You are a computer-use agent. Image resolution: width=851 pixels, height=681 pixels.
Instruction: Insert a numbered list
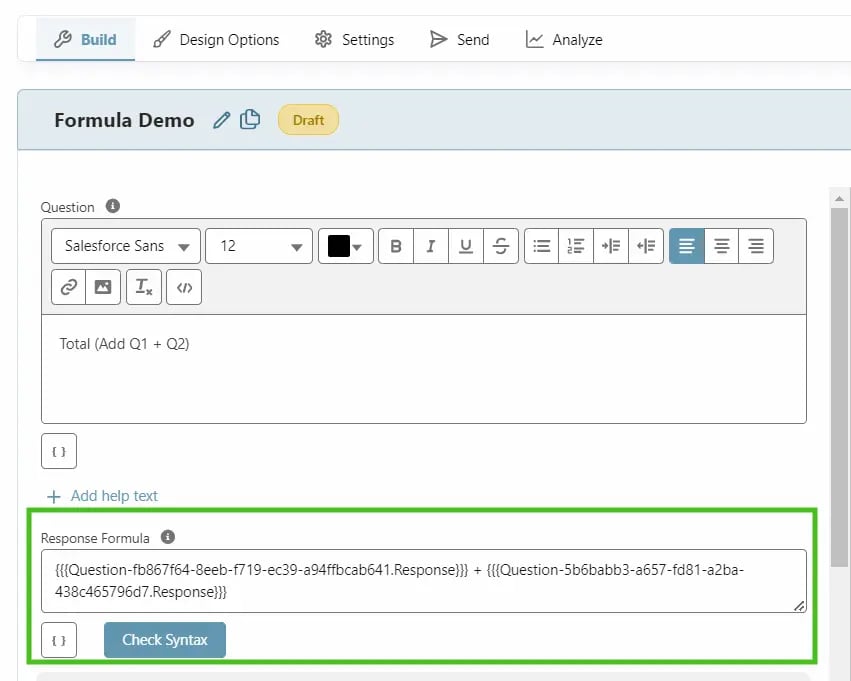(x=576, y=246)
